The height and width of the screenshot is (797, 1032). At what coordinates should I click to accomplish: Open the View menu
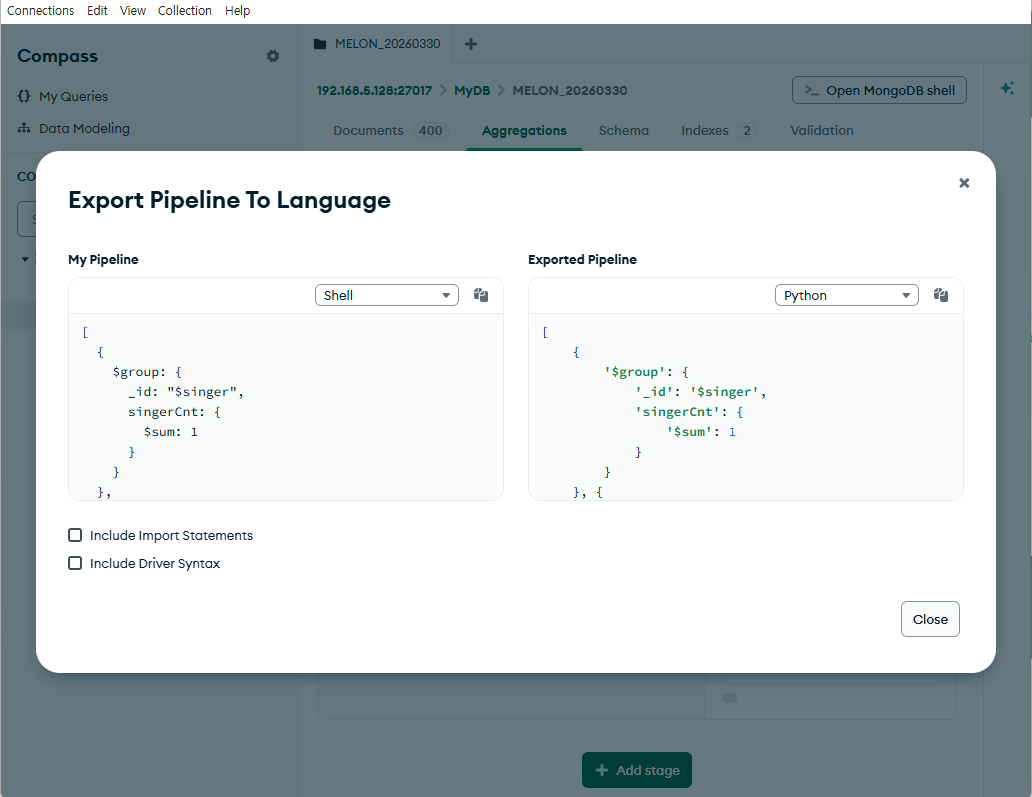point(132,11)
